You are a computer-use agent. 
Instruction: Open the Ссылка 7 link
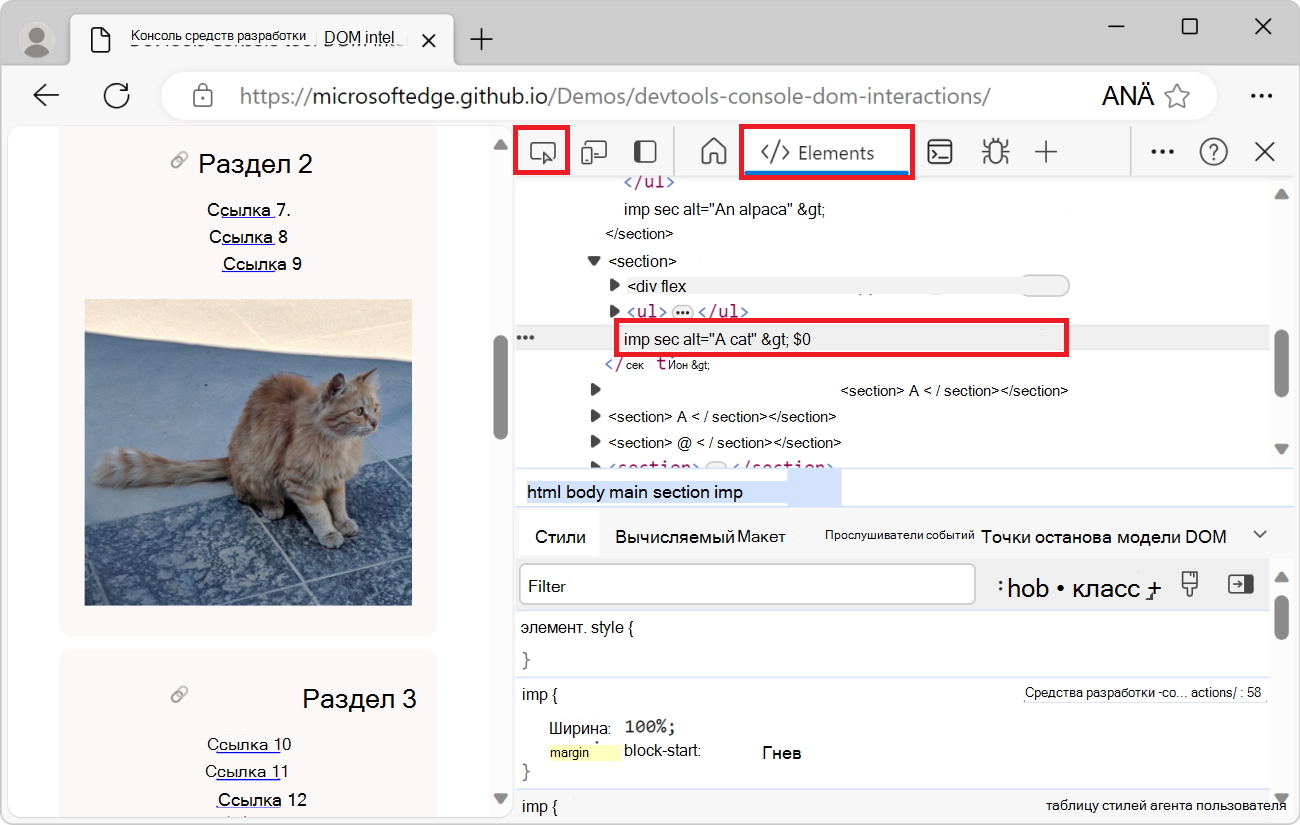point(248,210)
